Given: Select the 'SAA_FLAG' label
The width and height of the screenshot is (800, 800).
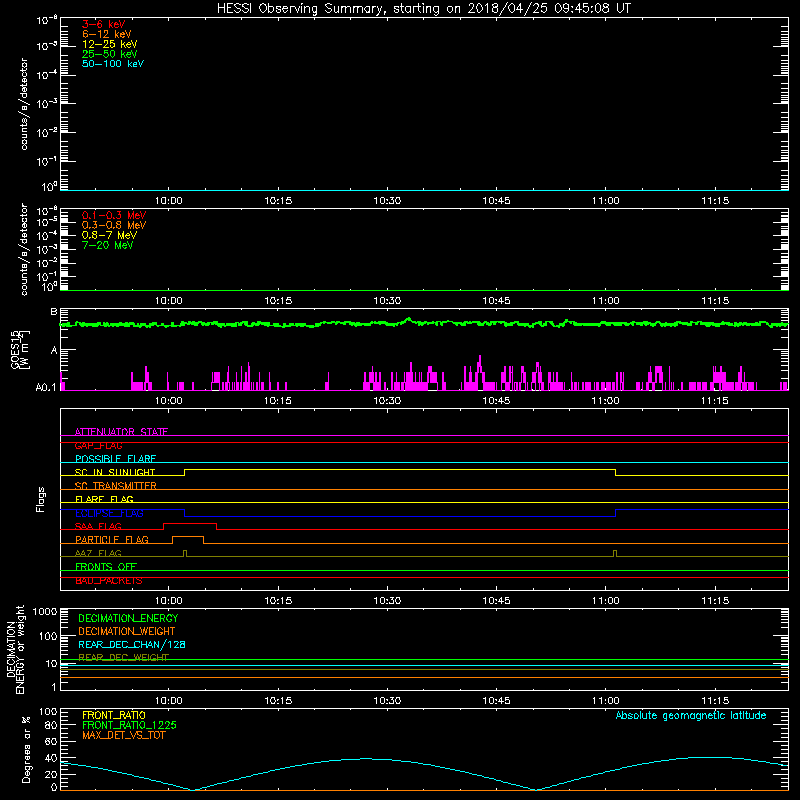Looking at the screenshot, I should coord(98,526).
